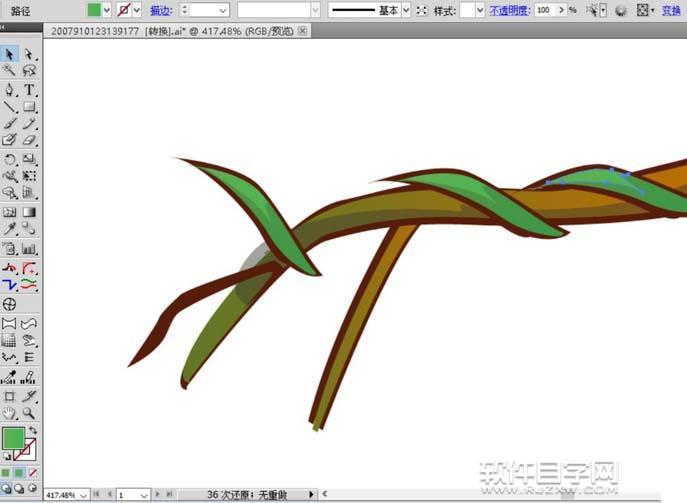Screen dimensions: 687x503
Task: Expand the stroke style 基本 dropdown
Action: point(406,10)
